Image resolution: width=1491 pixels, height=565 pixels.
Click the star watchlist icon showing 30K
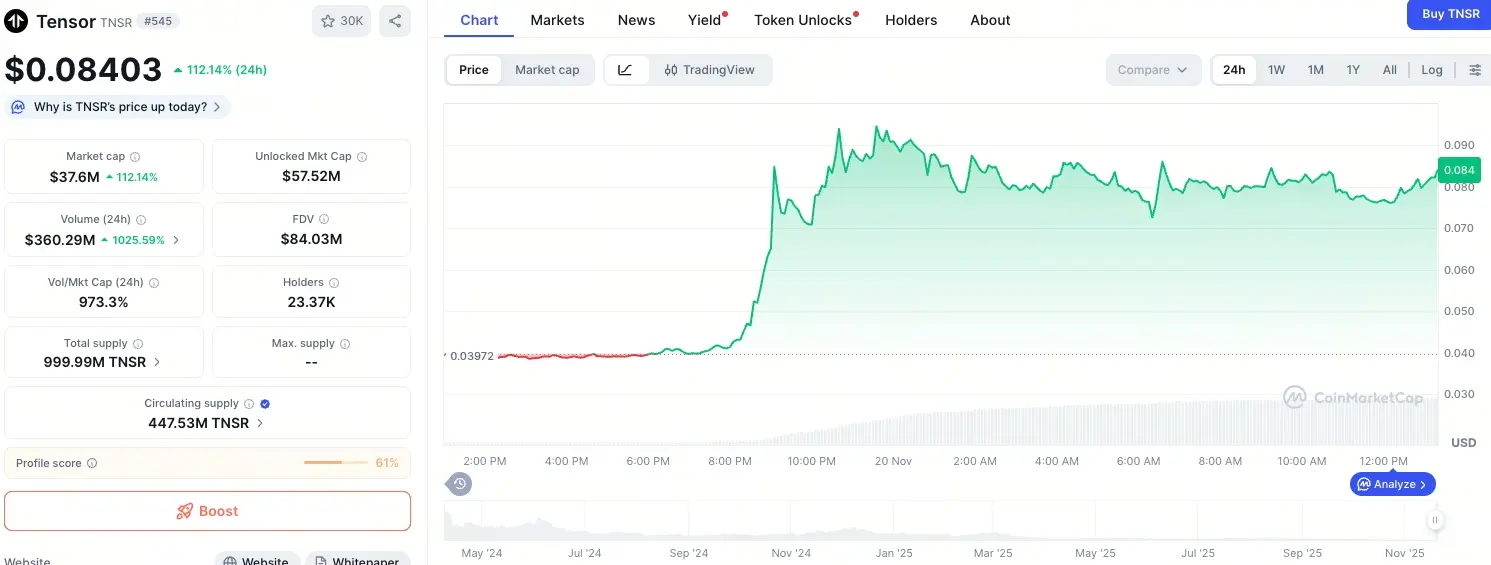pyautogui.click(x=341, y=21)
